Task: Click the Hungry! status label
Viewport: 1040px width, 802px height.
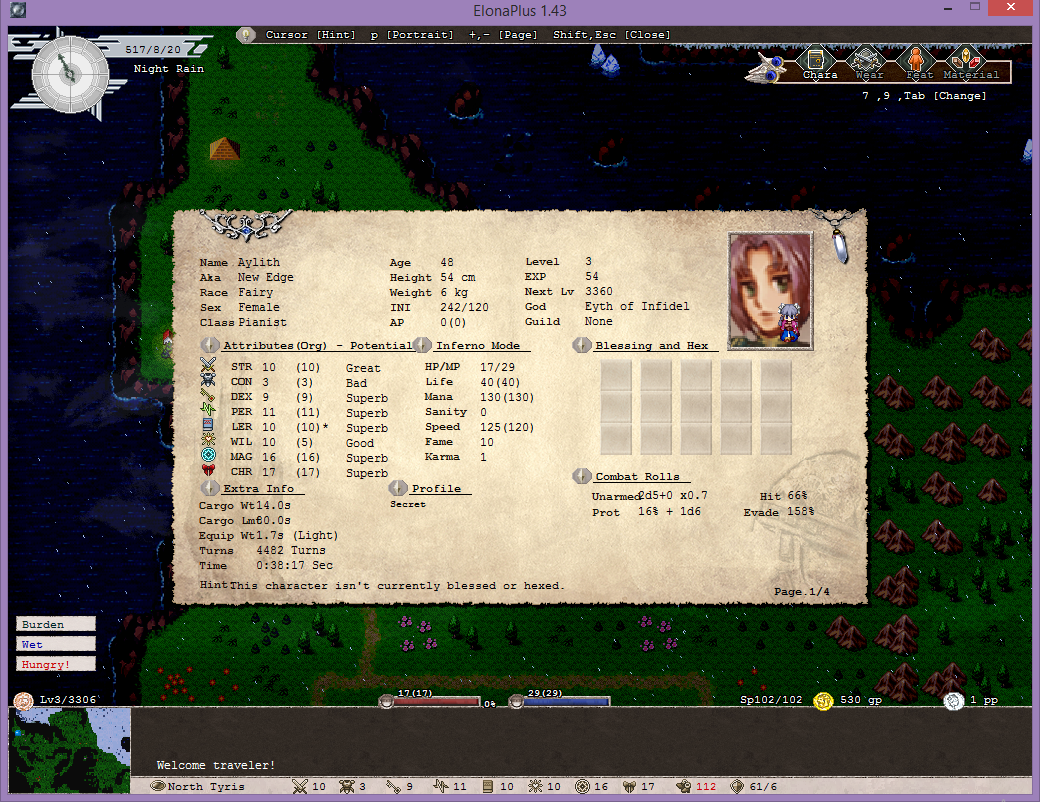Action: (56, 664)
